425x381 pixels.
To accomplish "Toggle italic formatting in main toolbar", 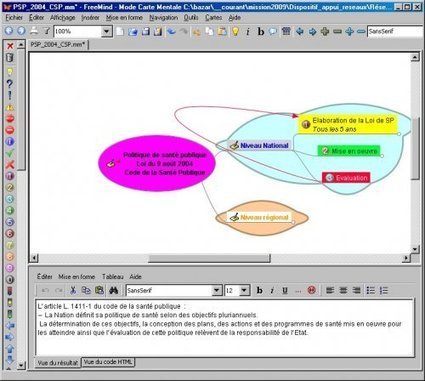I will [248, 31].
